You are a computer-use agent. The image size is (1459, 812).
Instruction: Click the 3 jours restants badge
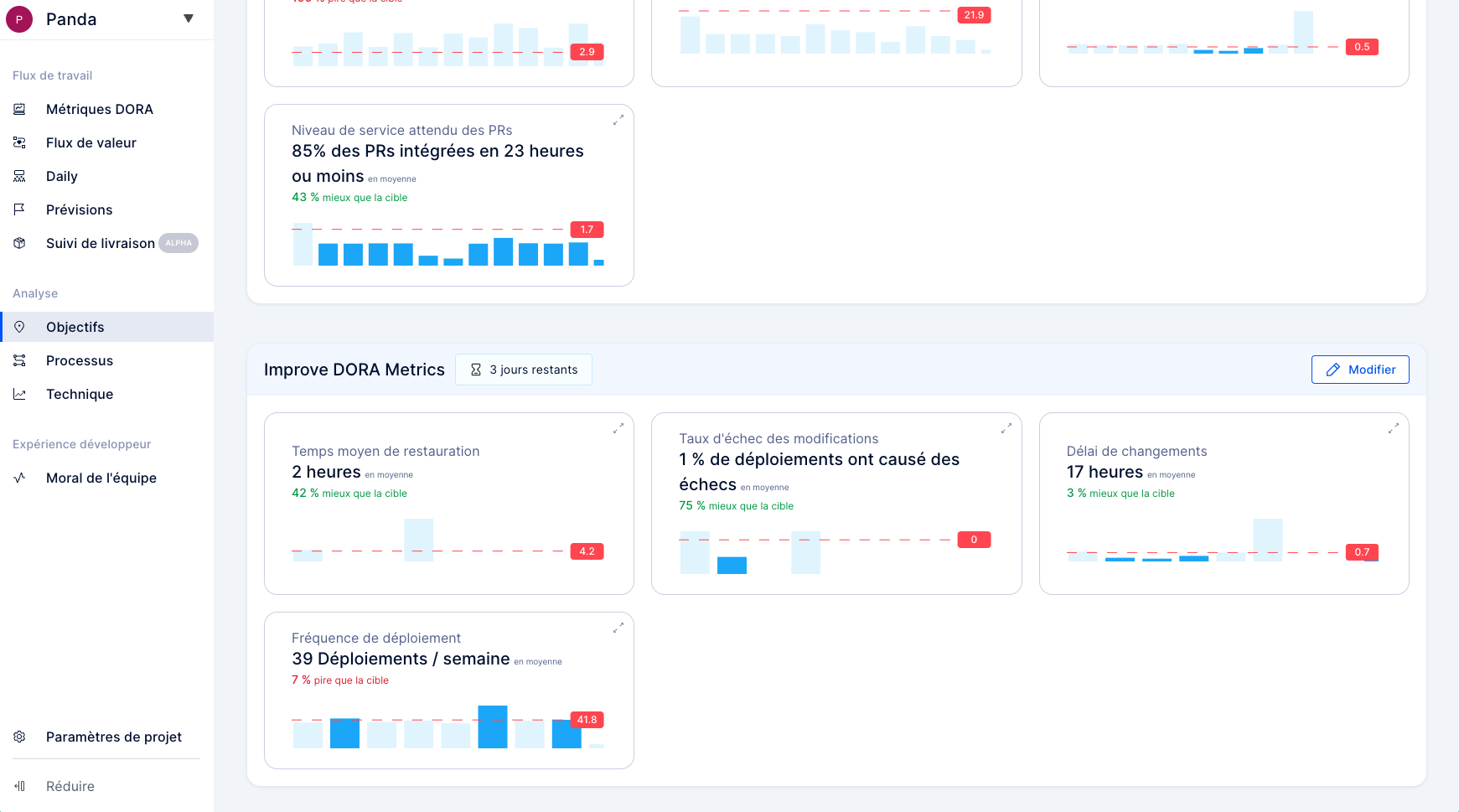523,370
